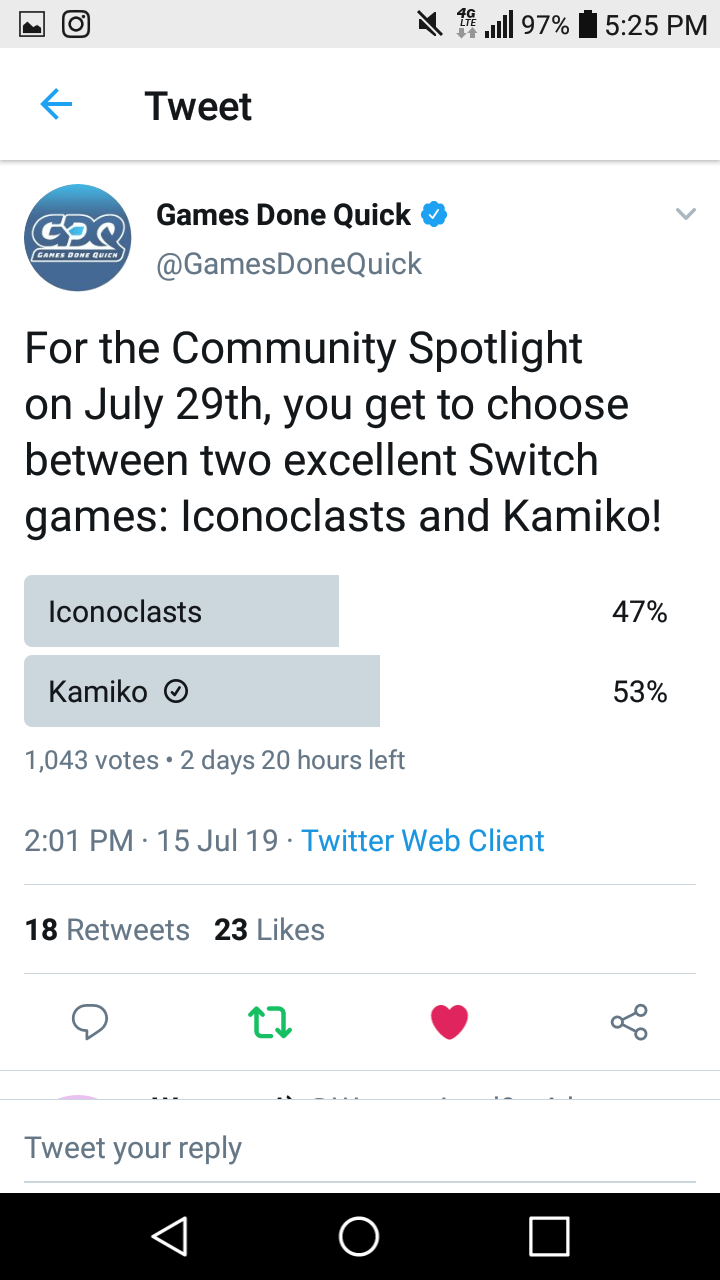This screenshot has width=720, height=1280.
Task: Tap the verified badge next to name
Action: [434, 214]
